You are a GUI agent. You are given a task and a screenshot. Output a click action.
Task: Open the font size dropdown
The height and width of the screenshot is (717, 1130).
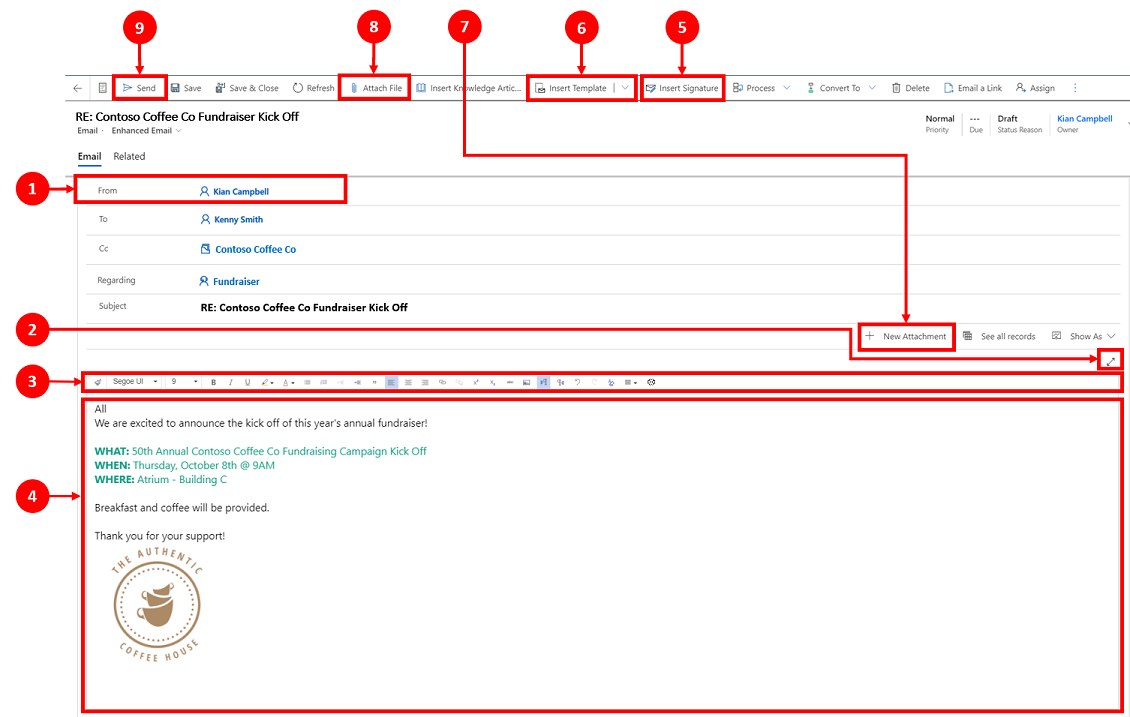click(x=181, y=381)
